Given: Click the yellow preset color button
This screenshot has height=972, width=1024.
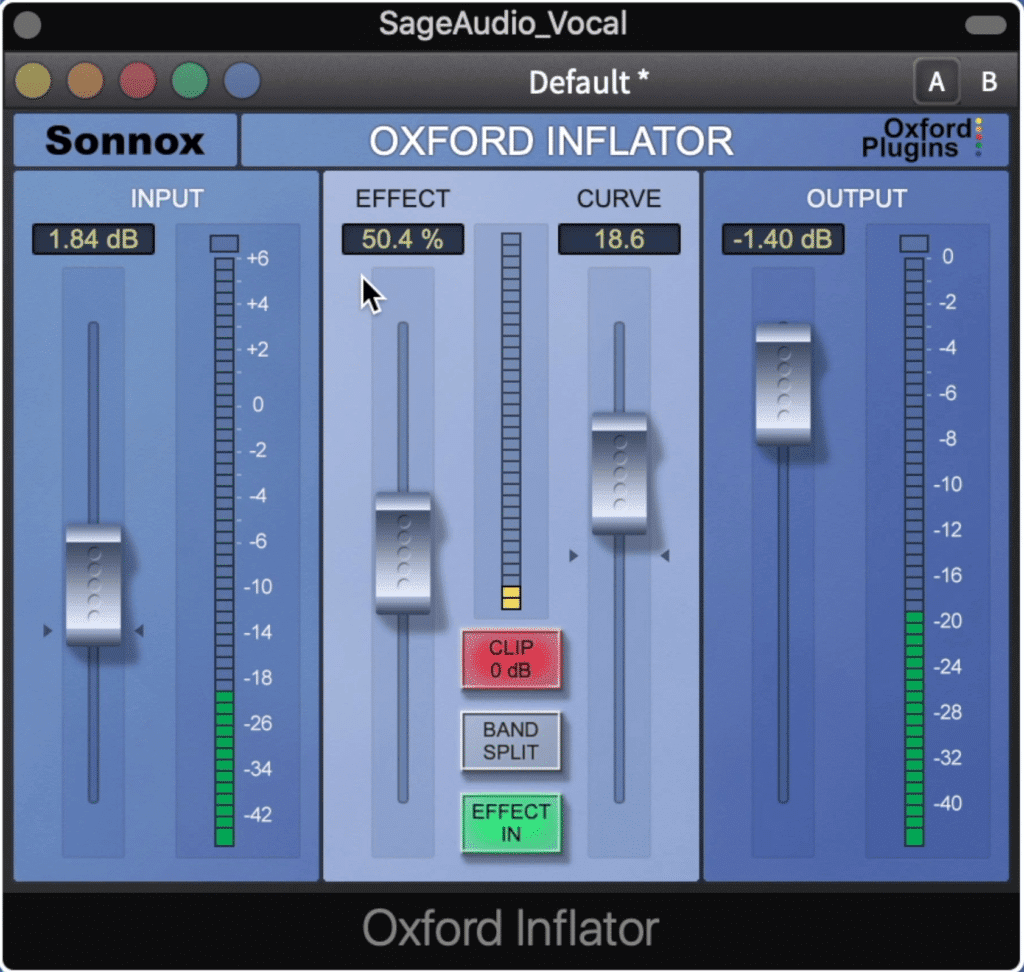Looking at the screenshot, I should (33, 81).
